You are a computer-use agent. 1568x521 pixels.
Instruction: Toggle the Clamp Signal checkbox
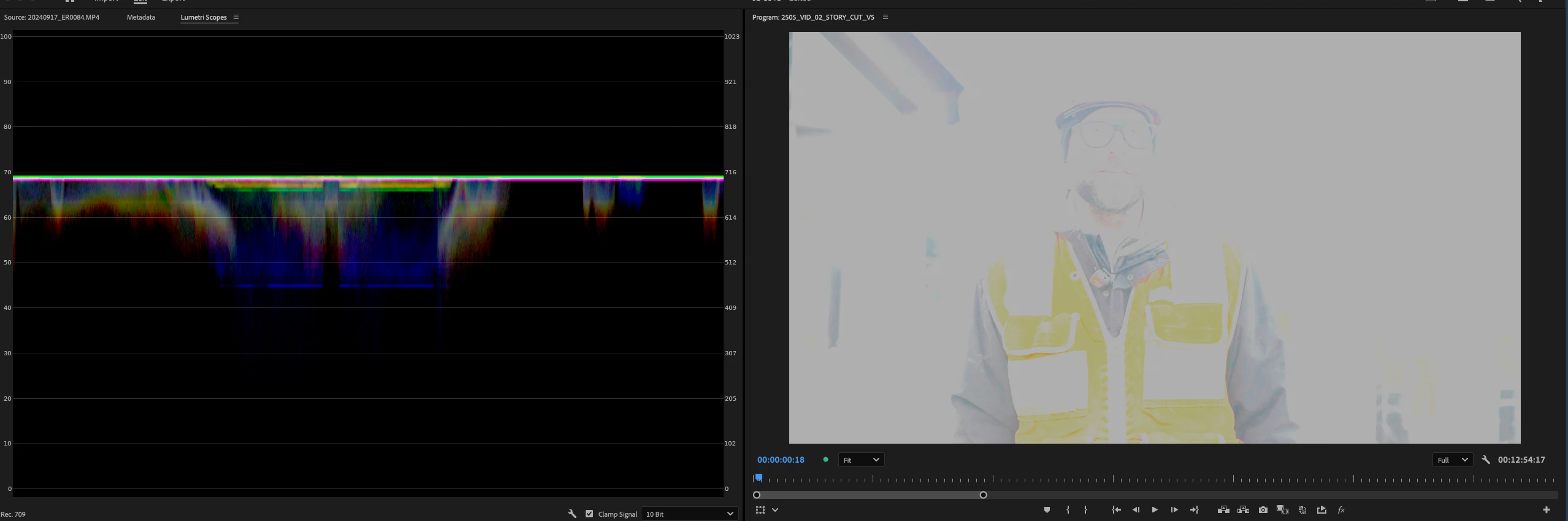(x=589, y=514)
